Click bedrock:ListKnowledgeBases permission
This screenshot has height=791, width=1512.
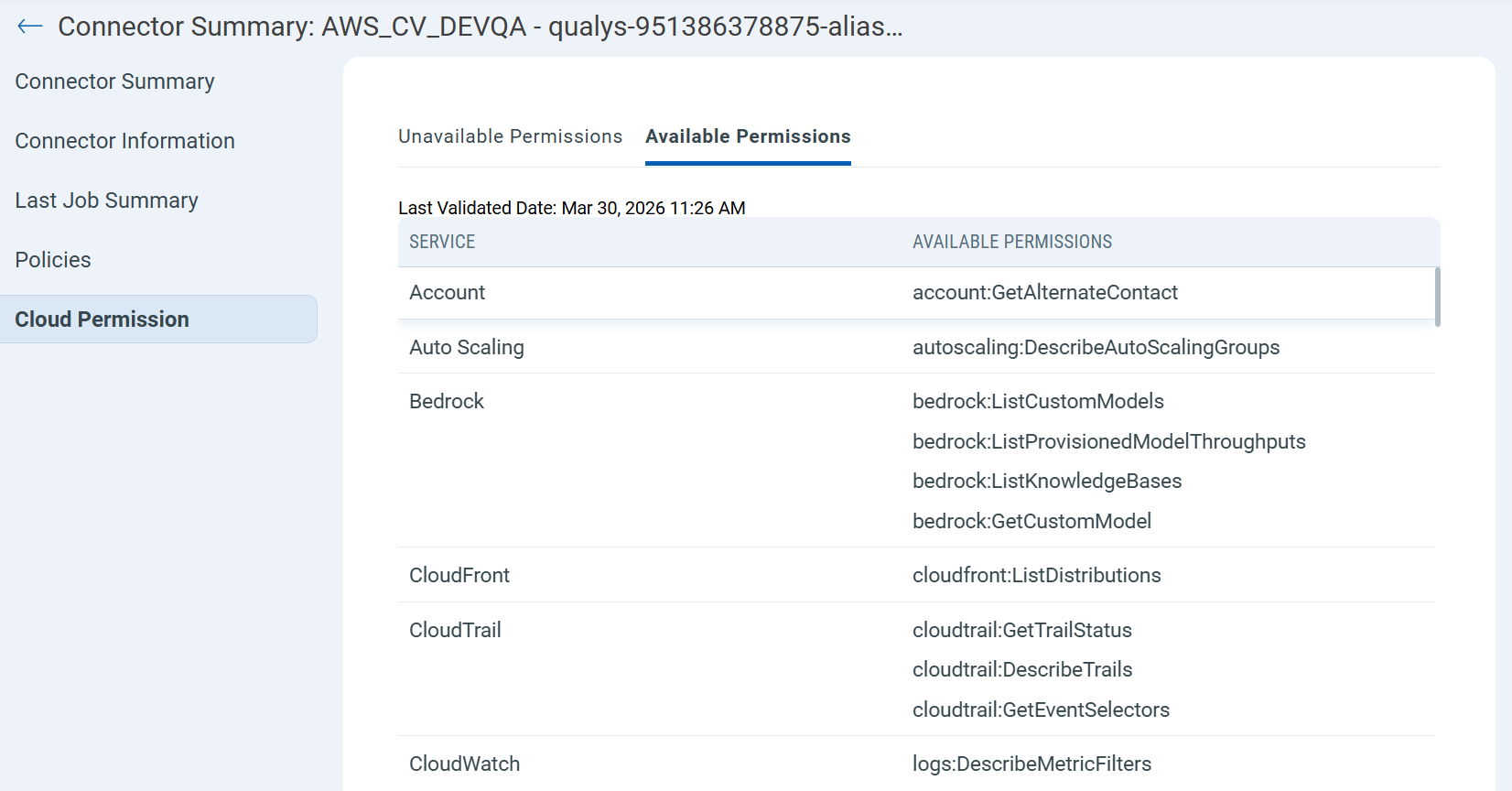(1047, 482)
